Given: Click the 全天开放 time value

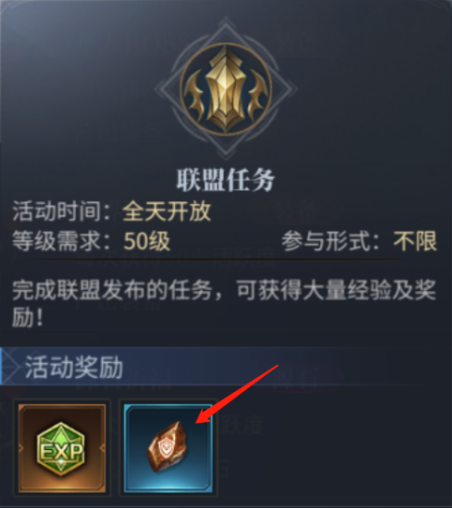Looking at the screenshot, I should (167, 211).
